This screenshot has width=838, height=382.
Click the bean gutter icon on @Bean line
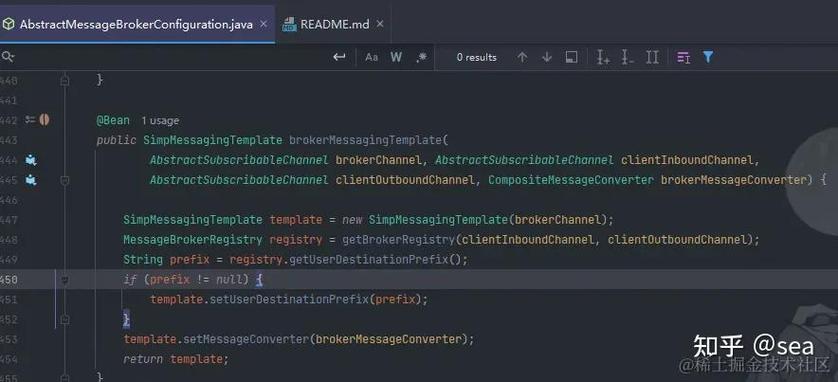point(44,120)
